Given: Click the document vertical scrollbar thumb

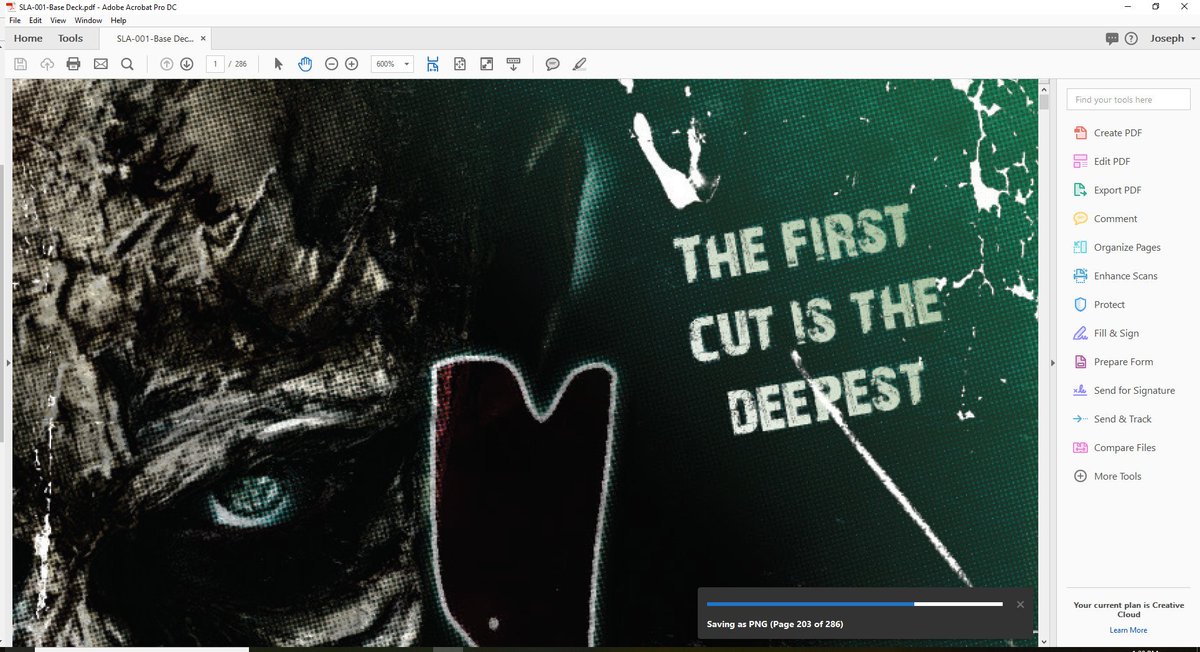Looking at the screenshot, I should point(1044,101).
